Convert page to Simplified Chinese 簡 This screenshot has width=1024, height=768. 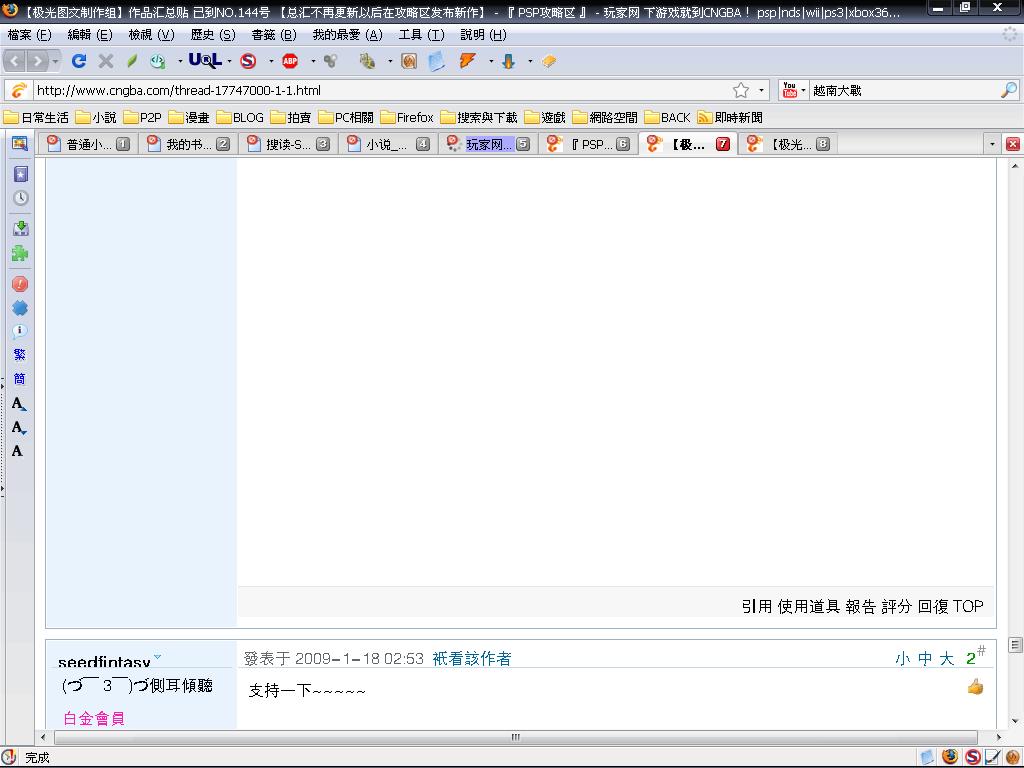[x=19, y=379]
